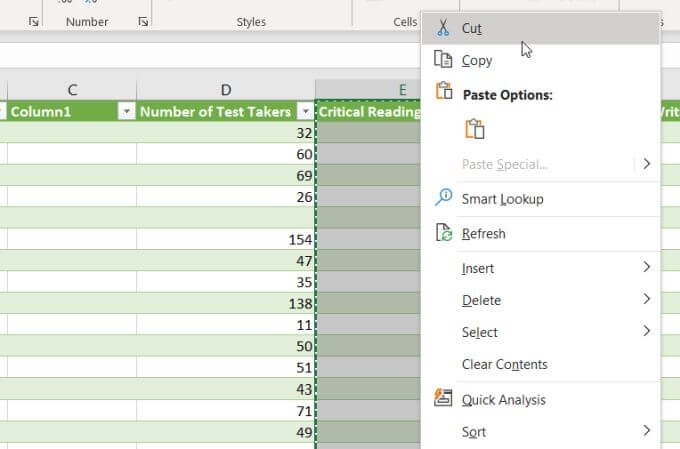Click the Cut scissors icon
The image size is (680, 449).
pyautogui.click(x=444, y=29)
